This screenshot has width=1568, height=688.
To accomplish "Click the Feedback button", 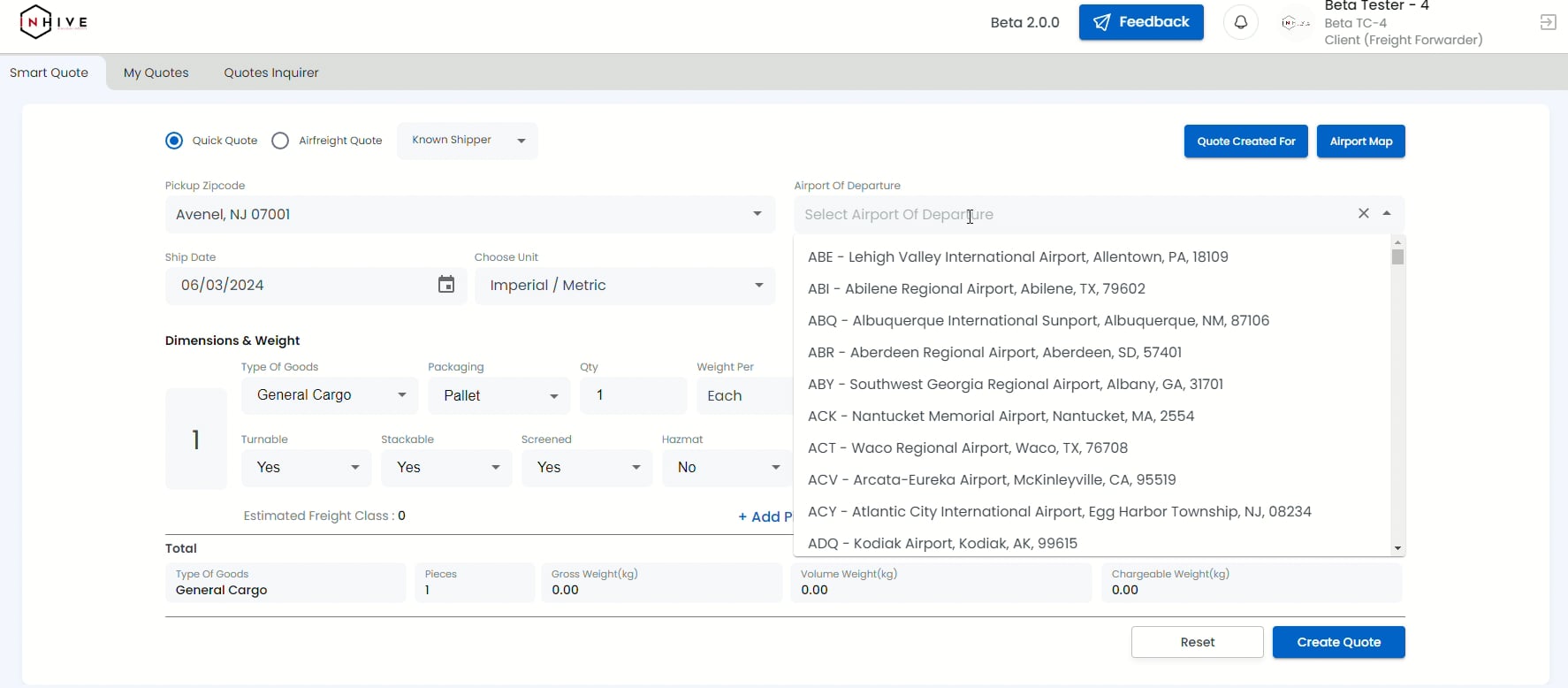I will [1141, 22].
